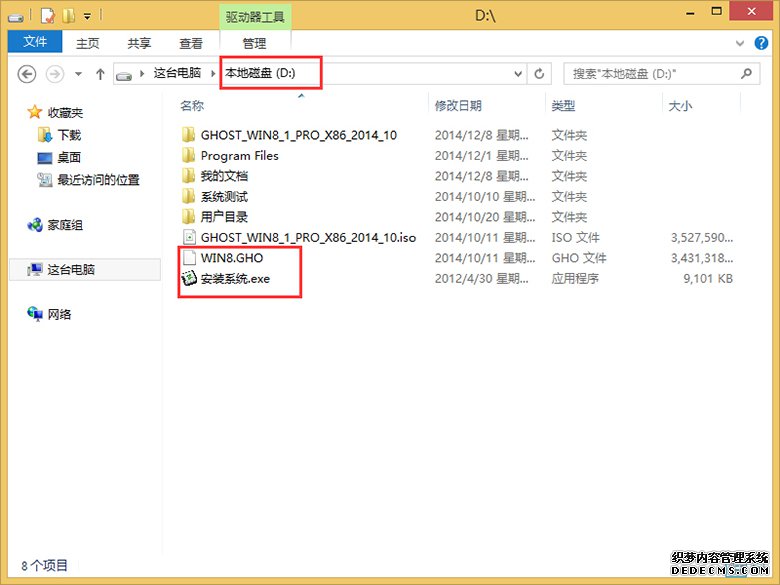780x585 pixels.
Task: Go back with the back arrow
Action: click(x=27, y=74)
